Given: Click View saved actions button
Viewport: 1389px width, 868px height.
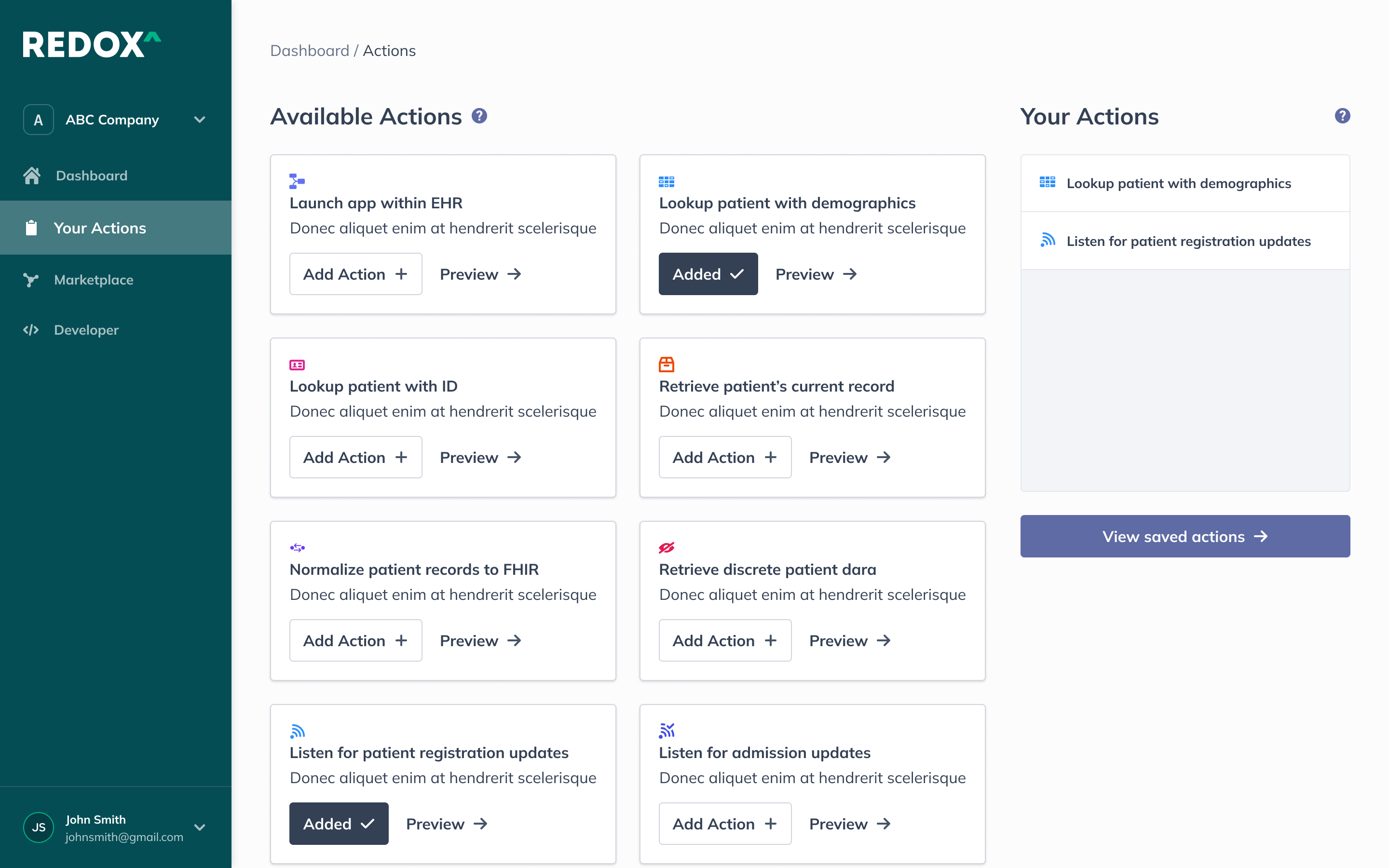Looking at the screenshot, I should [1185, 536].
